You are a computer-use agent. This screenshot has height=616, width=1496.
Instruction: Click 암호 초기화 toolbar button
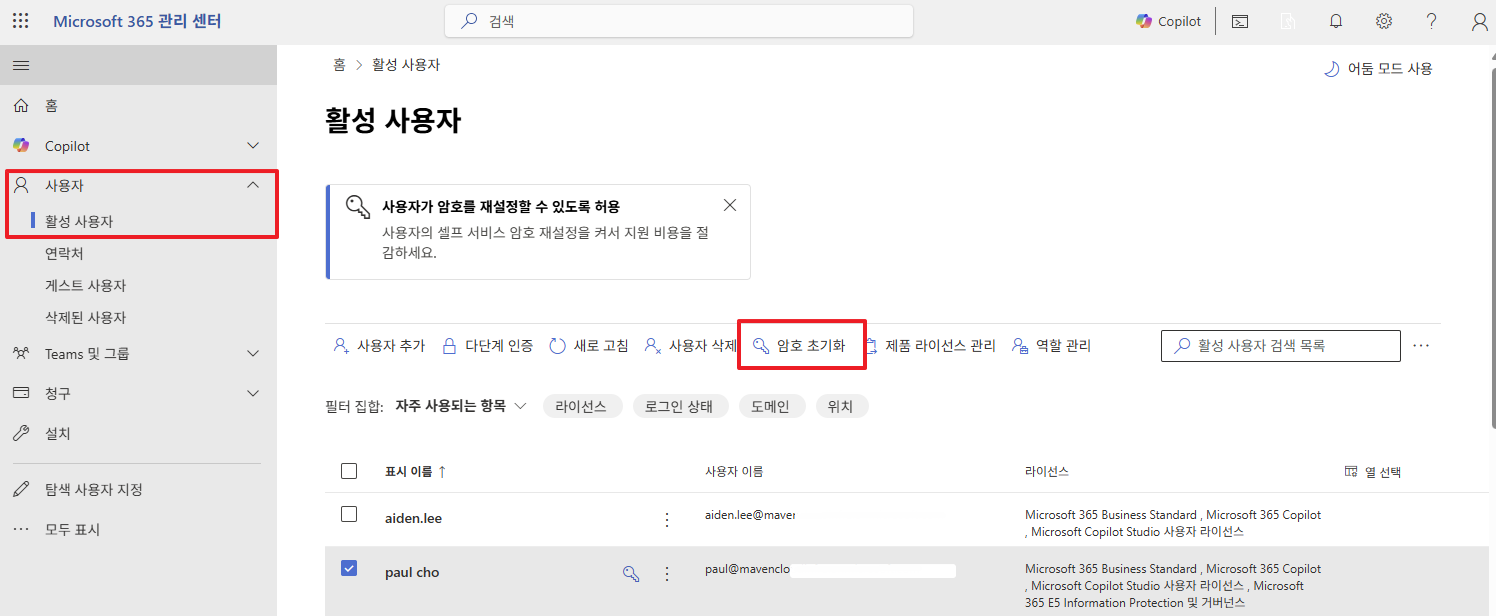(x=799, y=346)
